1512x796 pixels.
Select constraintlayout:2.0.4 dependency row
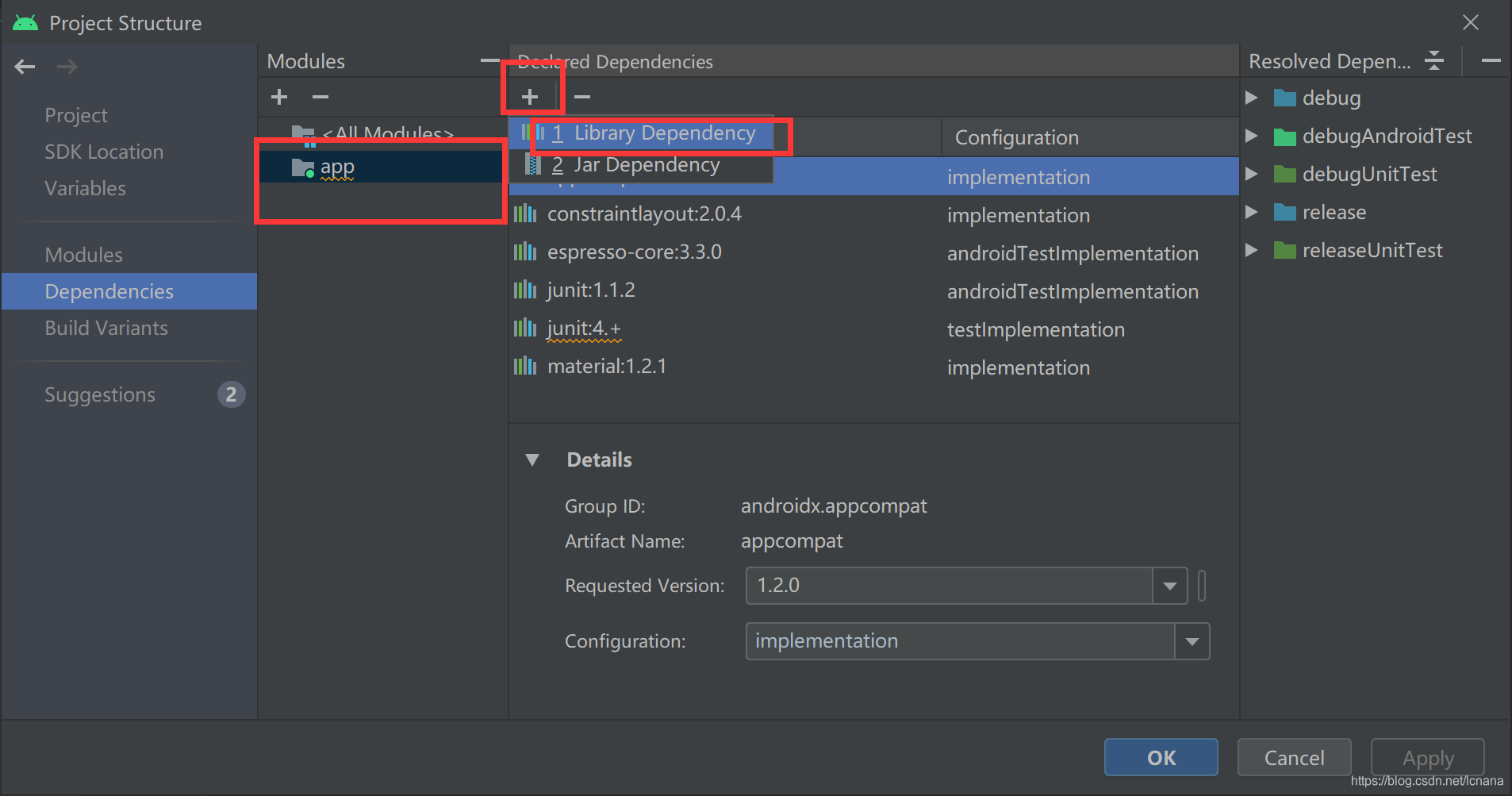point(873,213)
